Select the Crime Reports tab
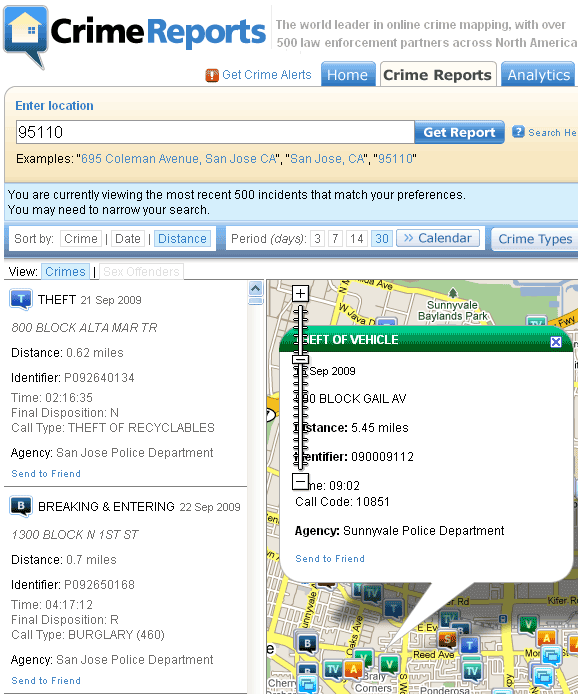This screenshot has height=694, width=578. [x=437, y=75]
